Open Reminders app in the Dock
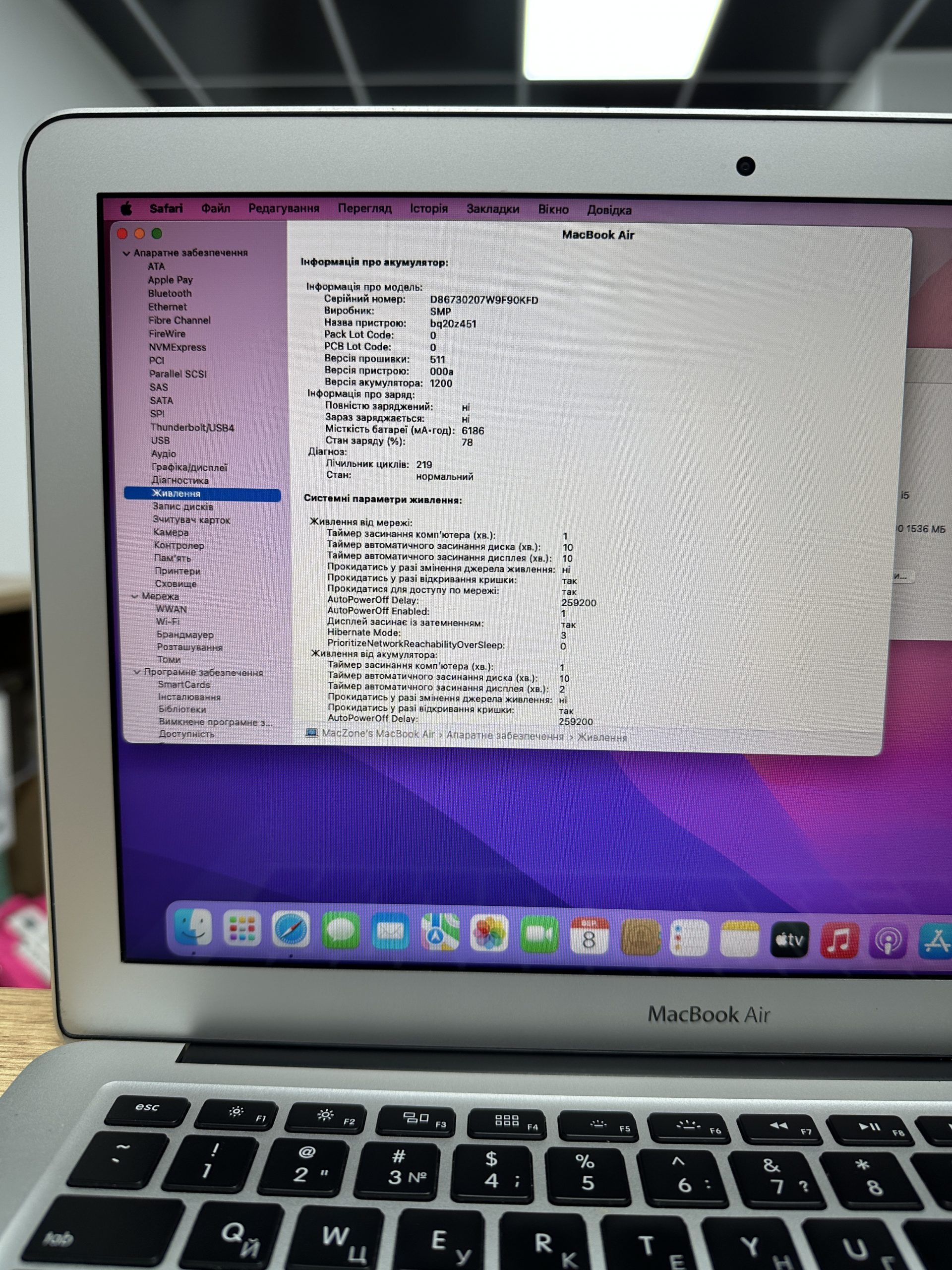Viewport: 952px width, 1270px height. pyautogui.click(x=689, y=938)
